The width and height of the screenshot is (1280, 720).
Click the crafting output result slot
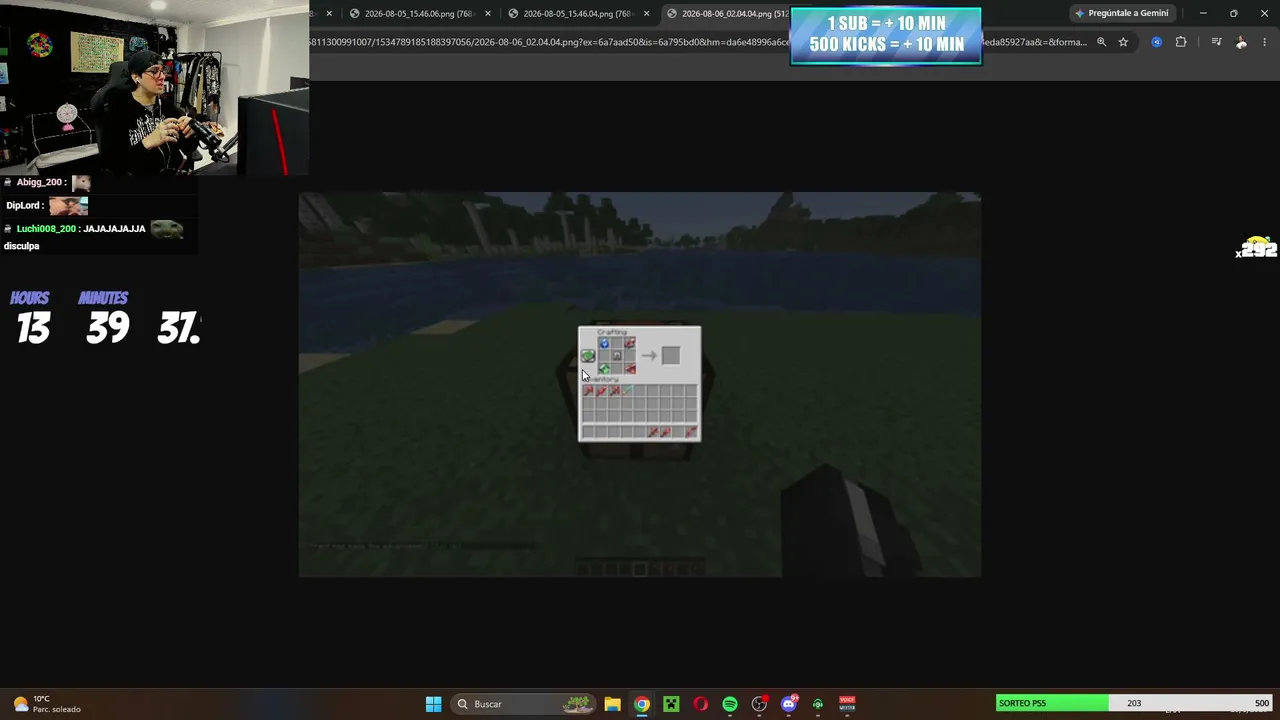(670, 356)
